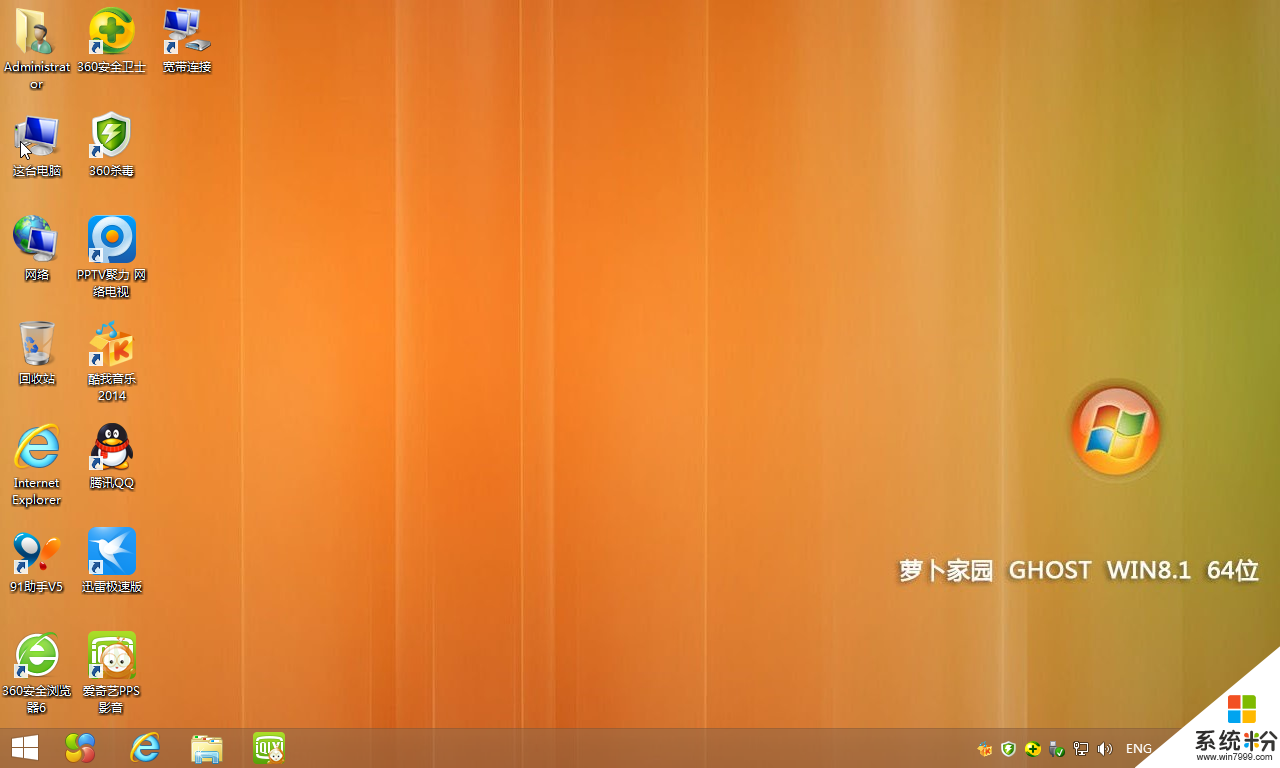
Task: Select the 360安全浏览器6 shortcut
Action: (x=36, y=657)
